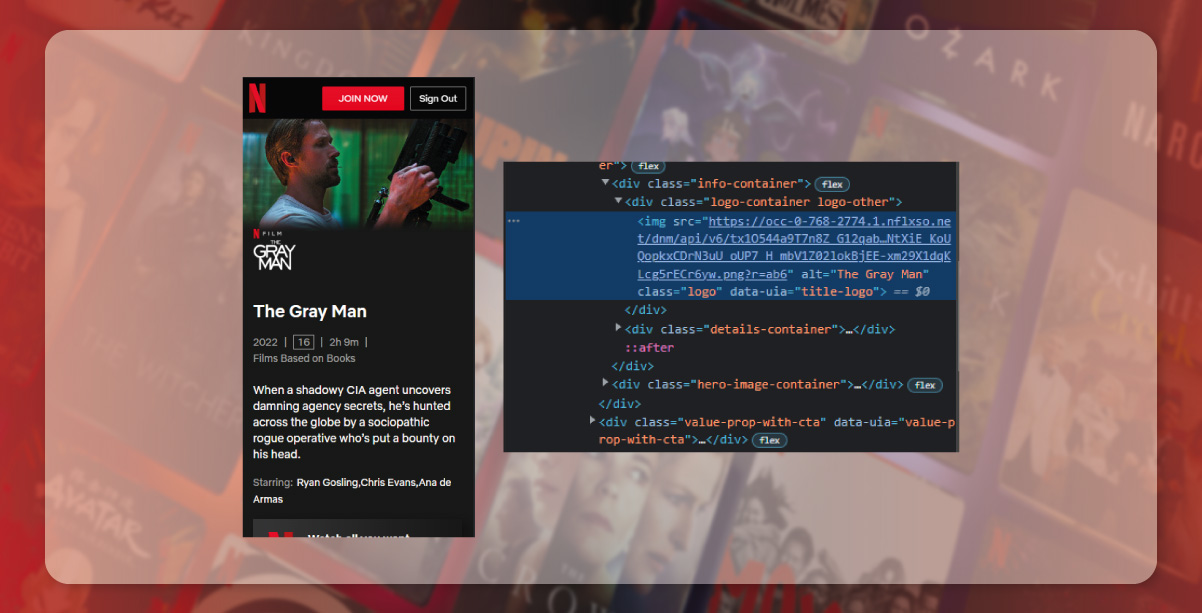Open the hero image of the man with binoculars

pos(358,173)
